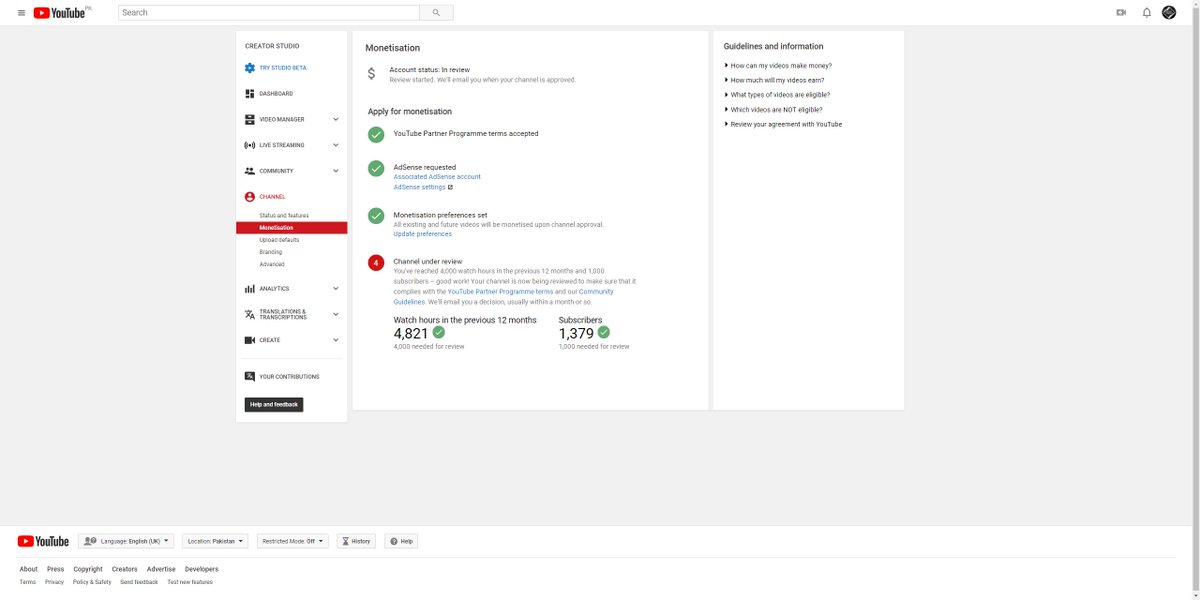Open the Developers footer link
The image size is (1200, 600).
(201, 569)
